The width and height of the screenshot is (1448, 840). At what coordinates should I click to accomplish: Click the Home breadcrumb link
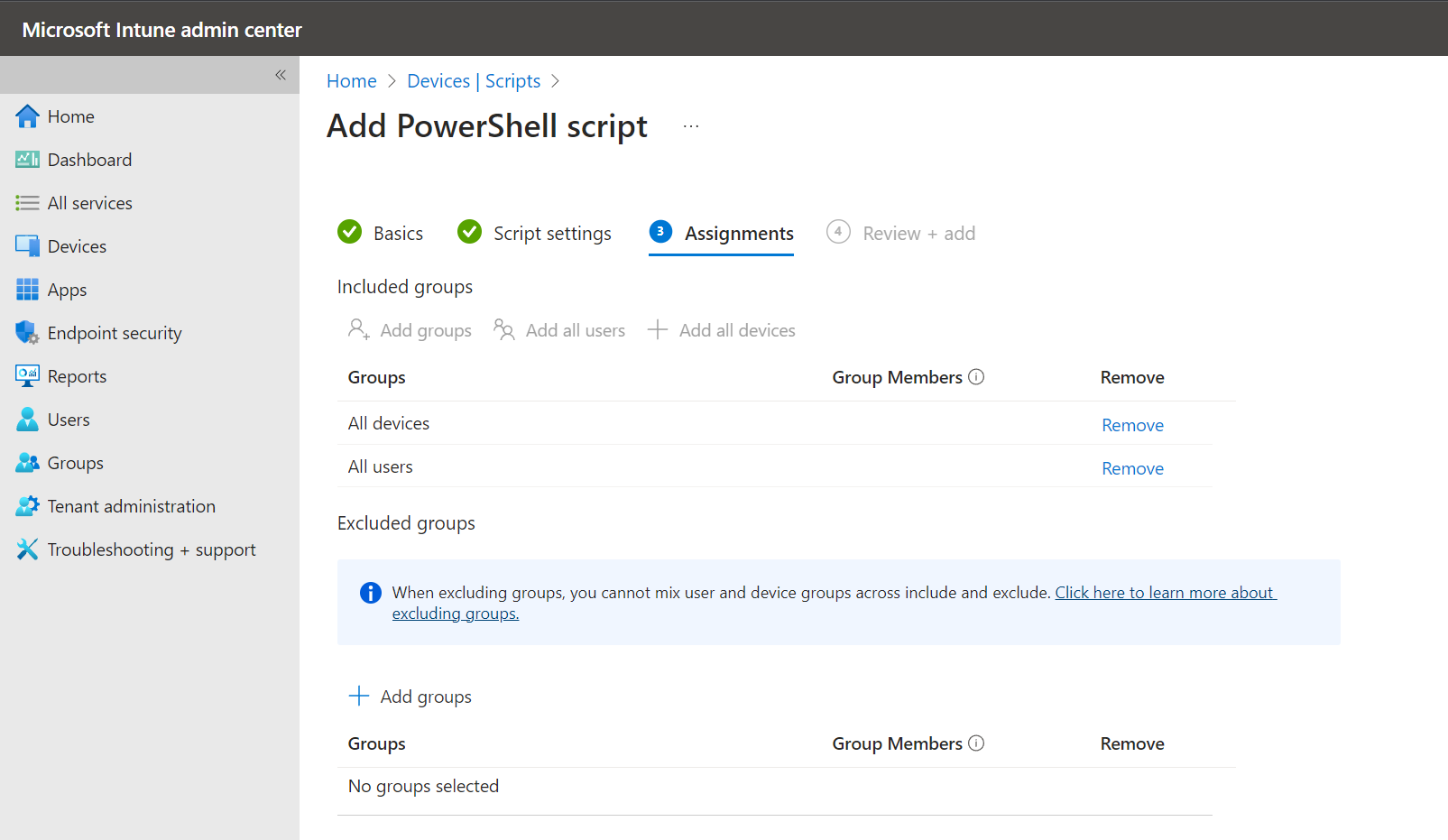coord(352,81)
